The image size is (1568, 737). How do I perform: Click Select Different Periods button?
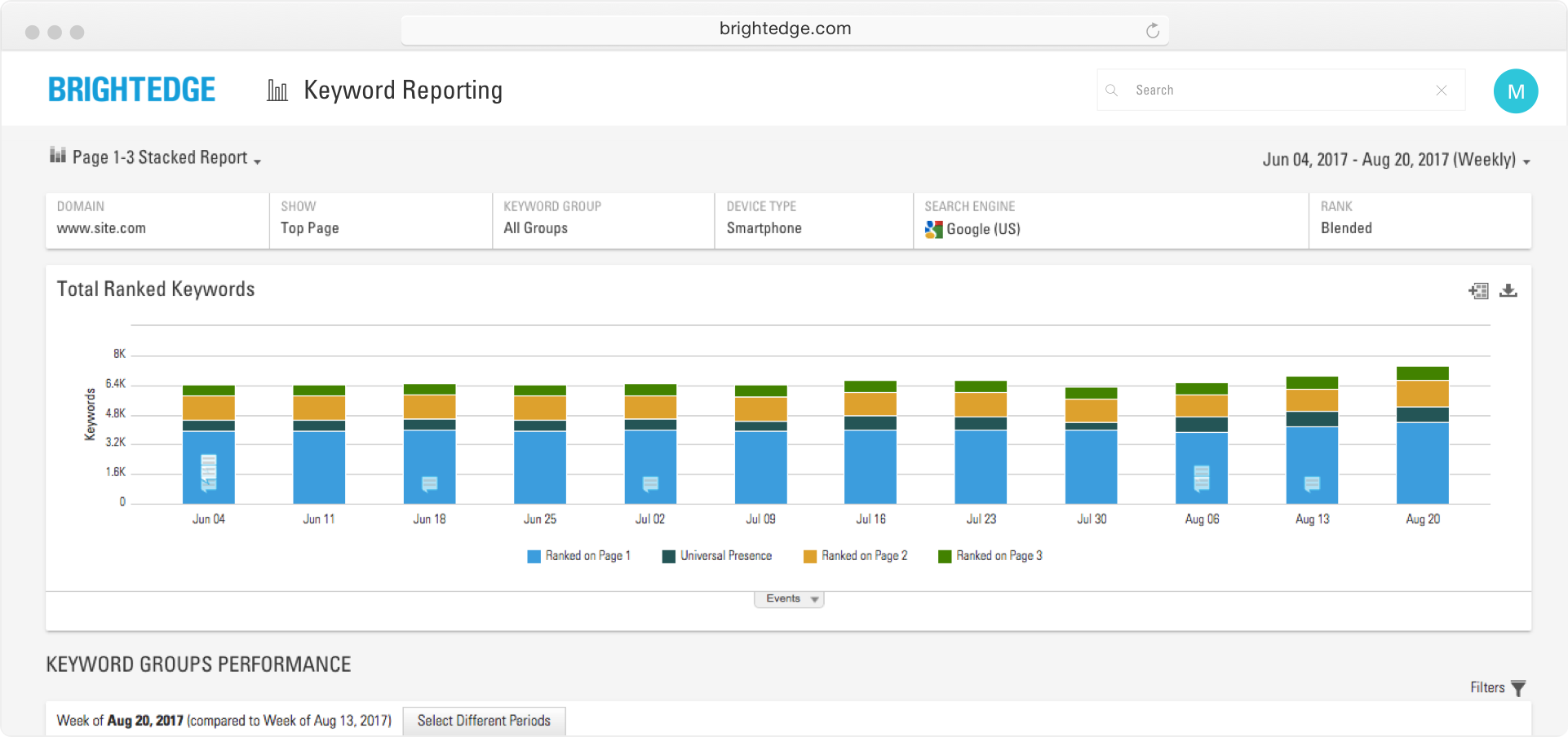coord(484,721)
